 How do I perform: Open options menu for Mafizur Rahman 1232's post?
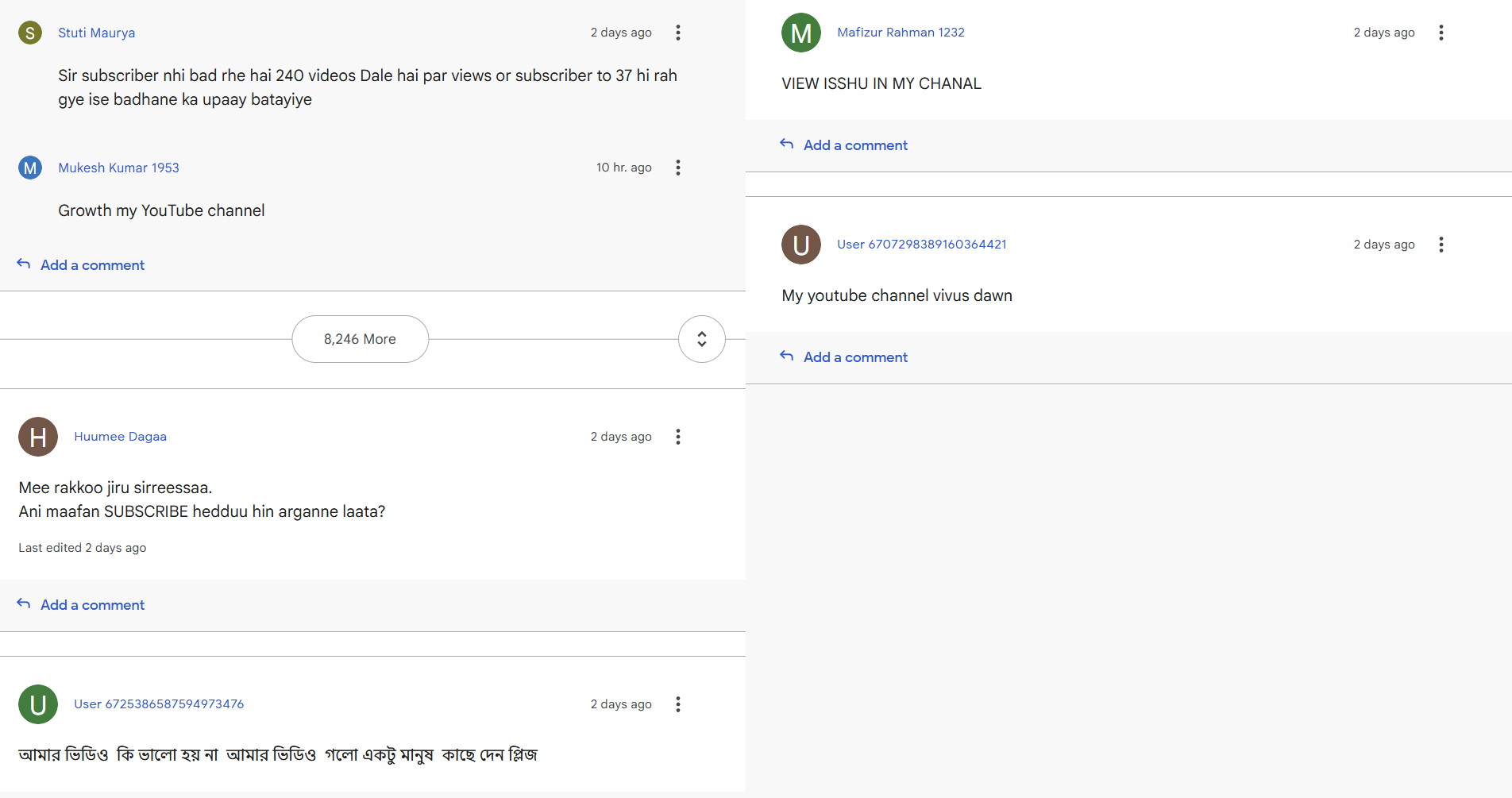[x=1441, y=33]
